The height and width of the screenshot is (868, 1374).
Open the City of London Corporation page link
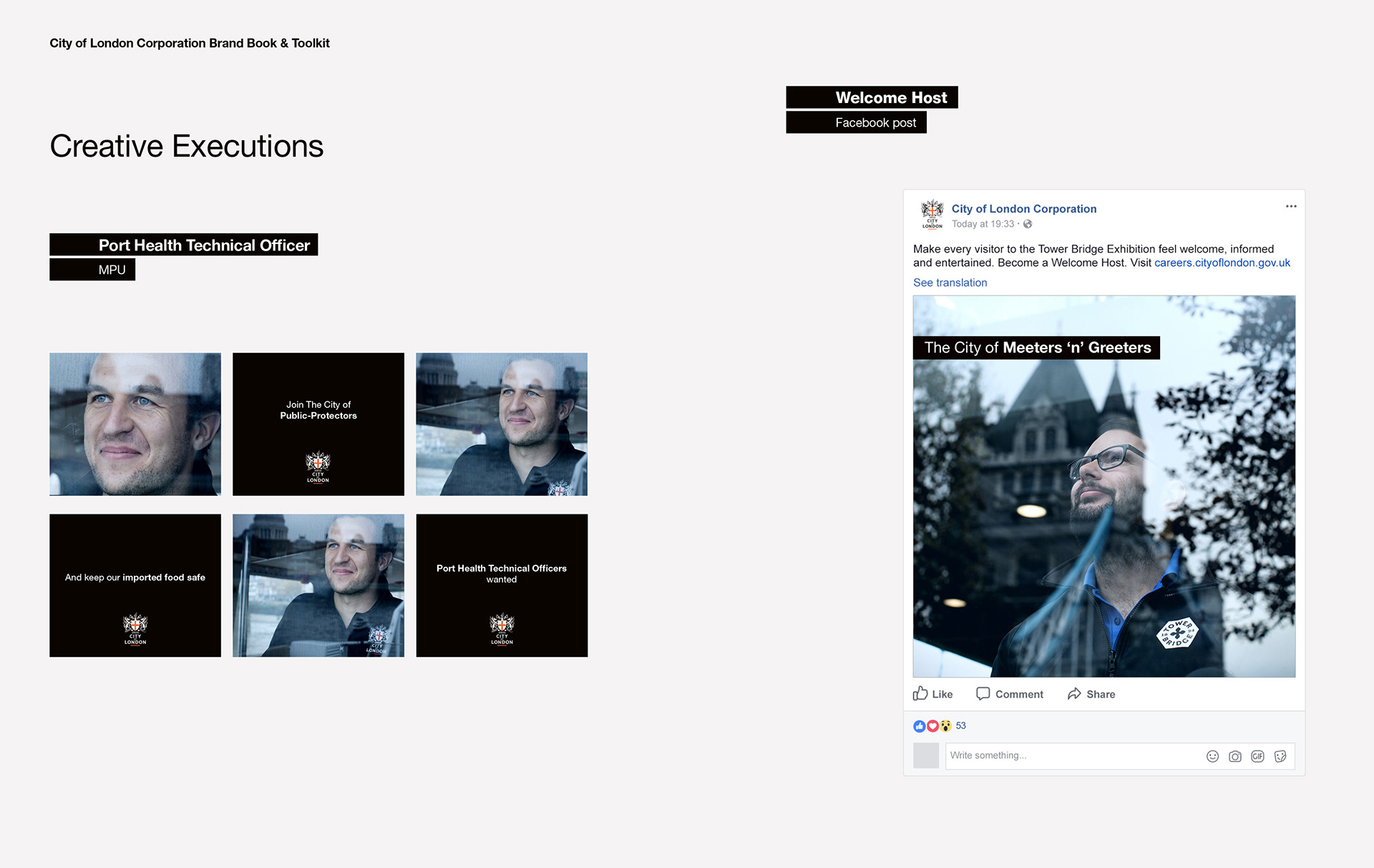[x=1024, y=209]
